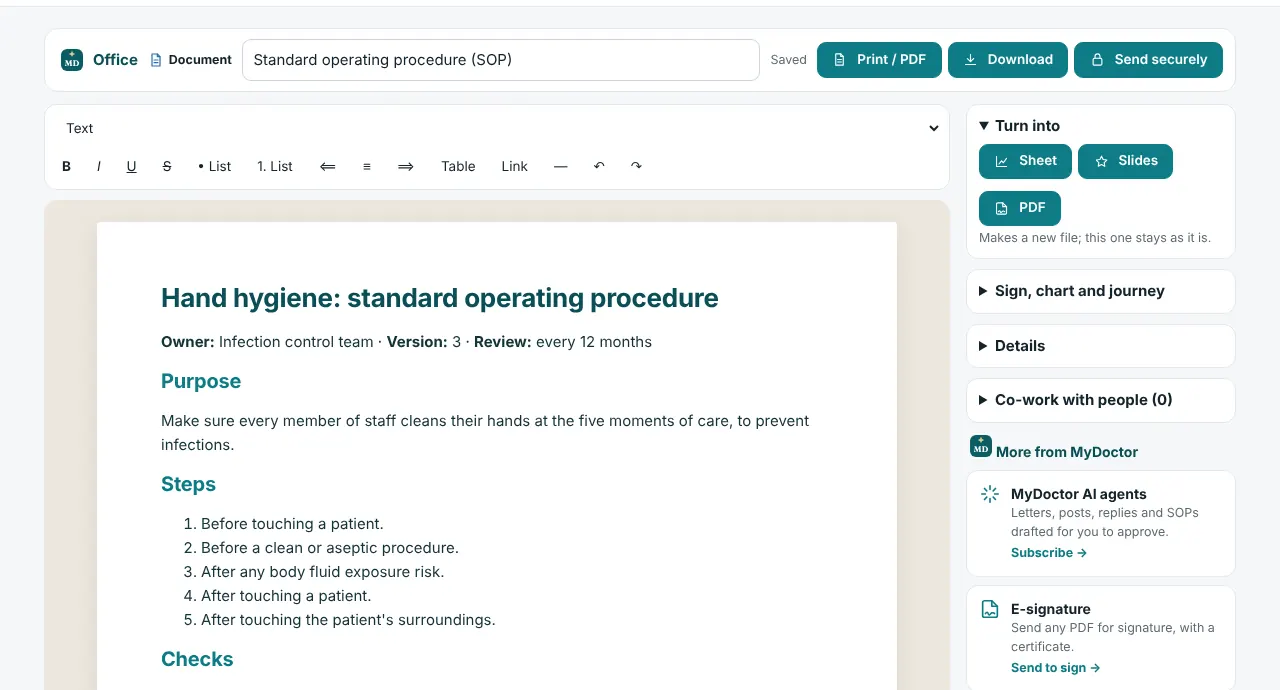Screen dimensions: 1280x690
Task: Insert a numbered list
Action: point(275,167)
